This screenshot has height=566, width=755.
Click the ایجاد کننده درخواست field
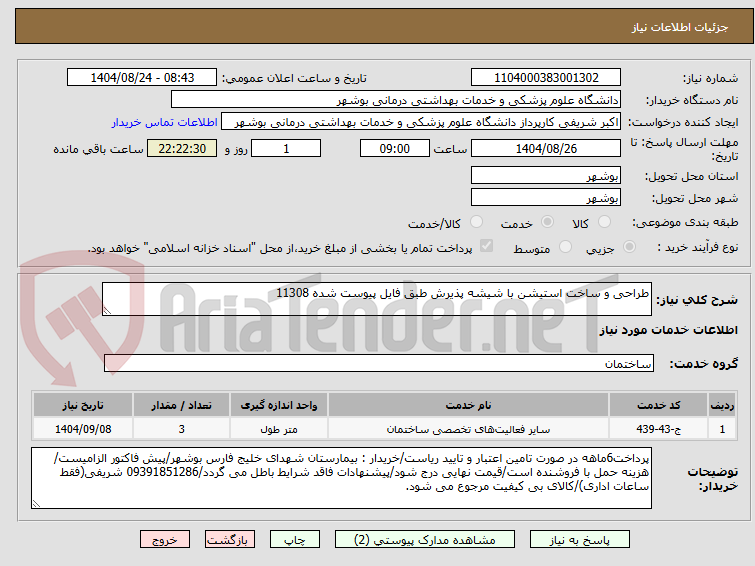(x=421, y=121)
